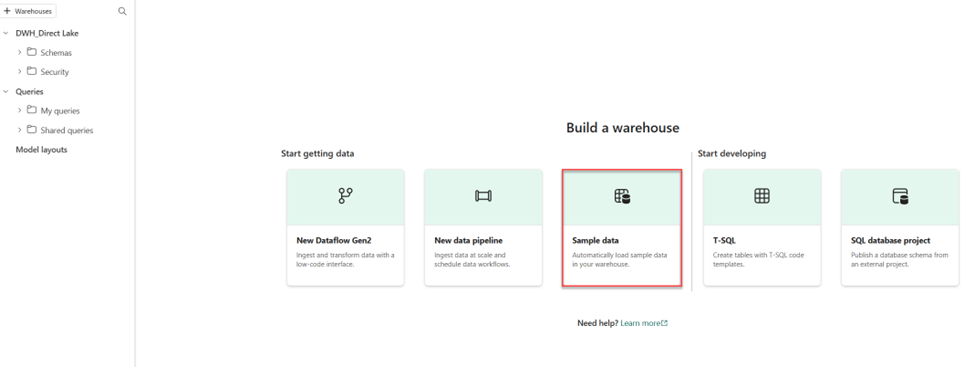Screen dimensions: 975x367
Task: Select the Security tree item label
Action: click(55, 72)
